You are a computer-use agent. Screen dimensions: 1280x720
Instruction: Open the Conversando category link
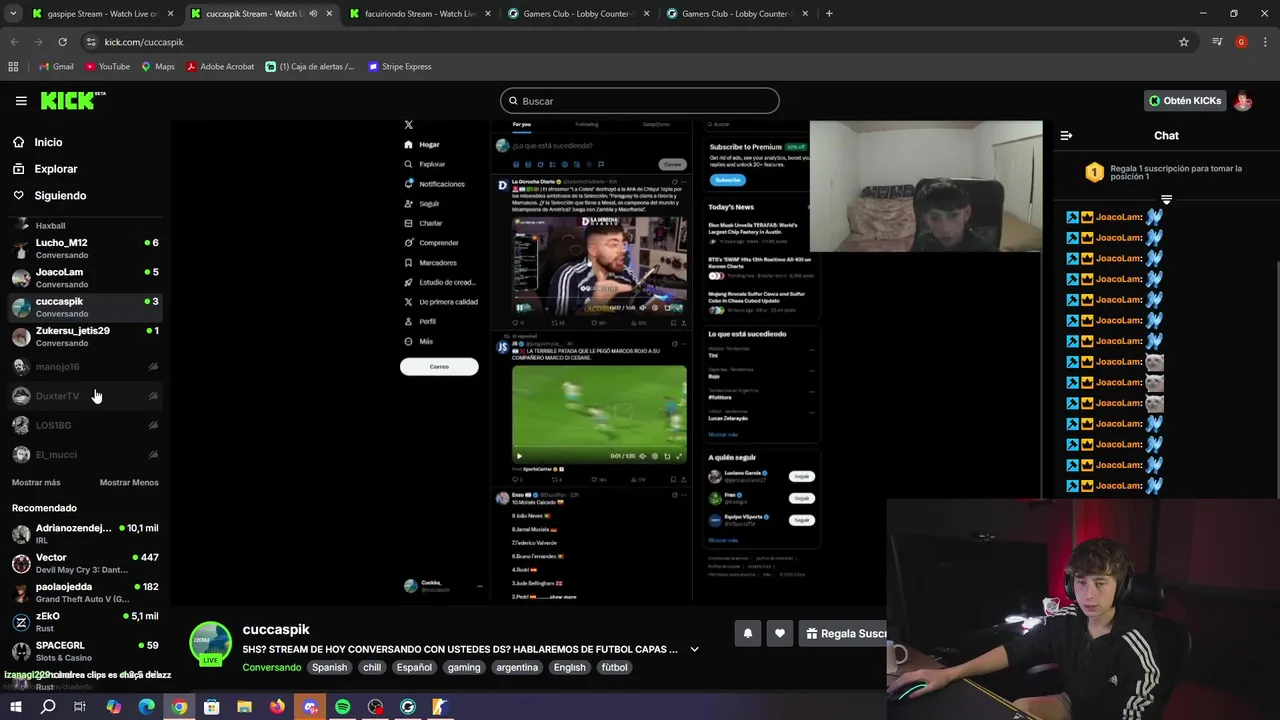[x=271, y=667]
